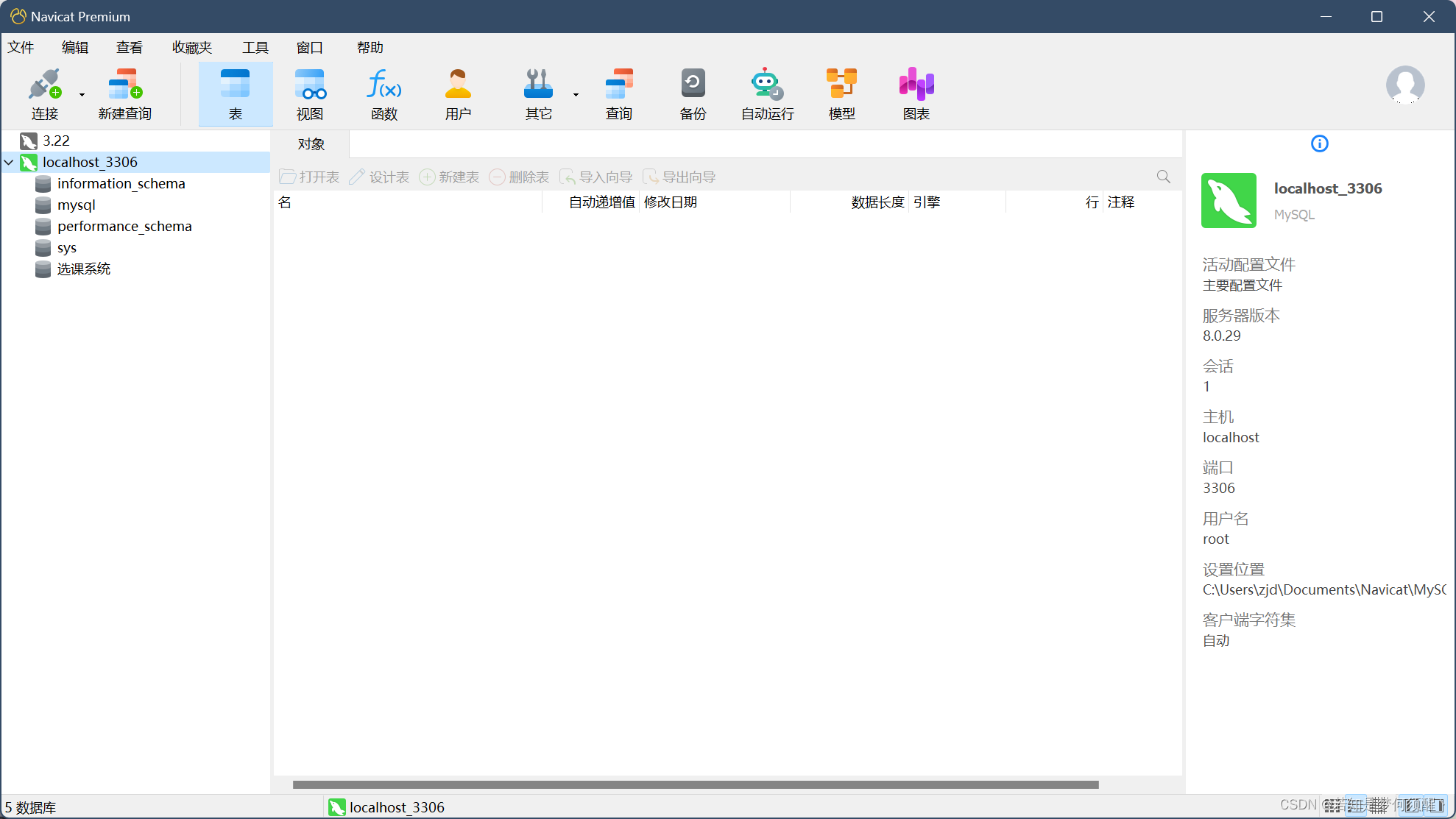Open the 用户 (Users) manager

pyautogui.click(x=458, y=93)
